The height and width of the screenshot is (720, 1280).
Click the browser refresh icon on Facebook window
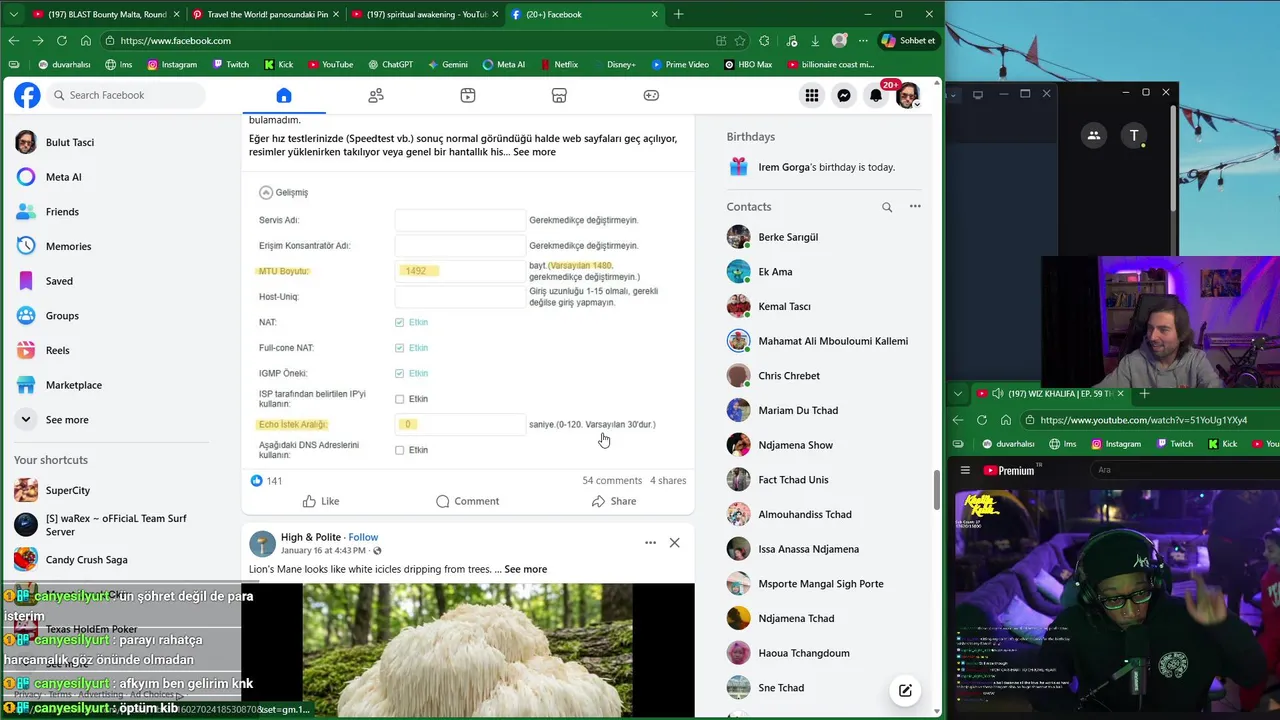click(61, 40)
